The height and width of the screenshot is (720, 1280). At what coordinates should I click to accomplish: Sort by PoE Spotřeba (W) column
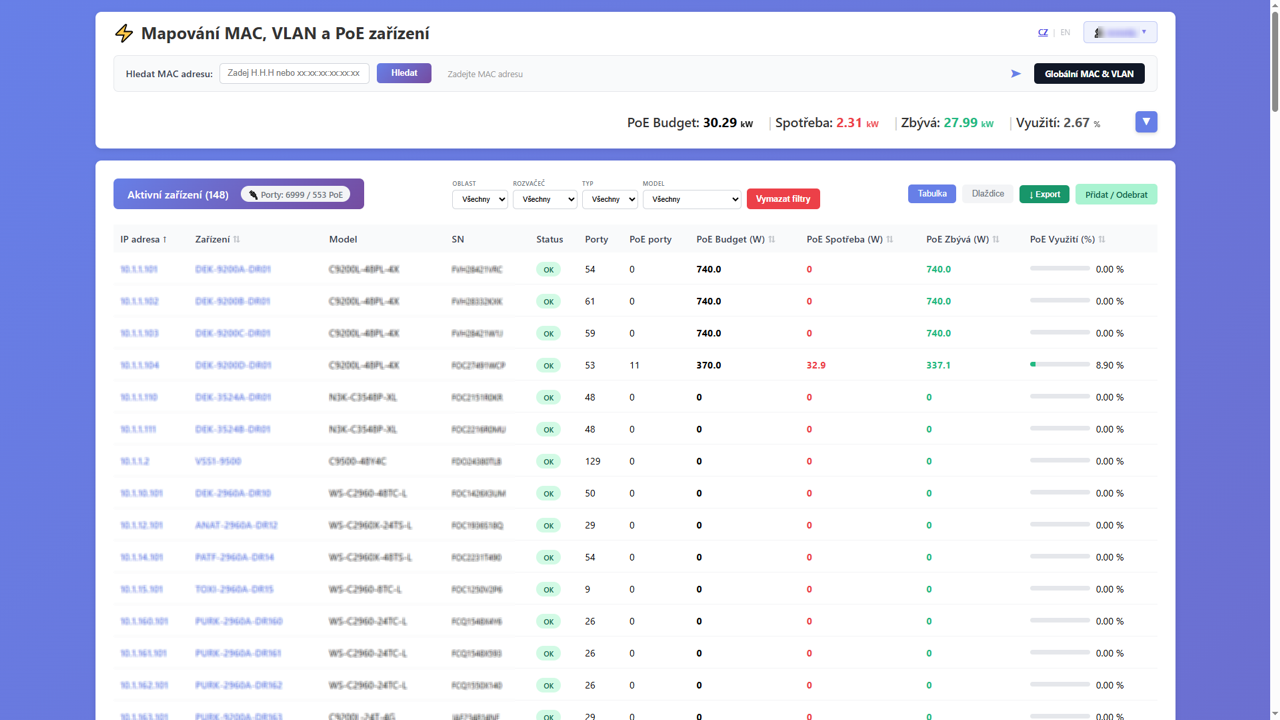[x=889, y=240]
